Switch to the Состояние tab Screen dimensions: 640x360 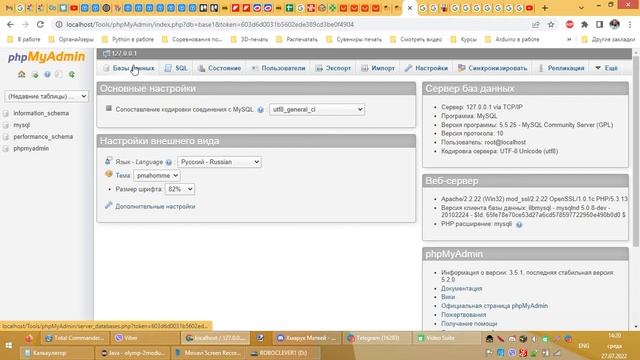point(220,68)
